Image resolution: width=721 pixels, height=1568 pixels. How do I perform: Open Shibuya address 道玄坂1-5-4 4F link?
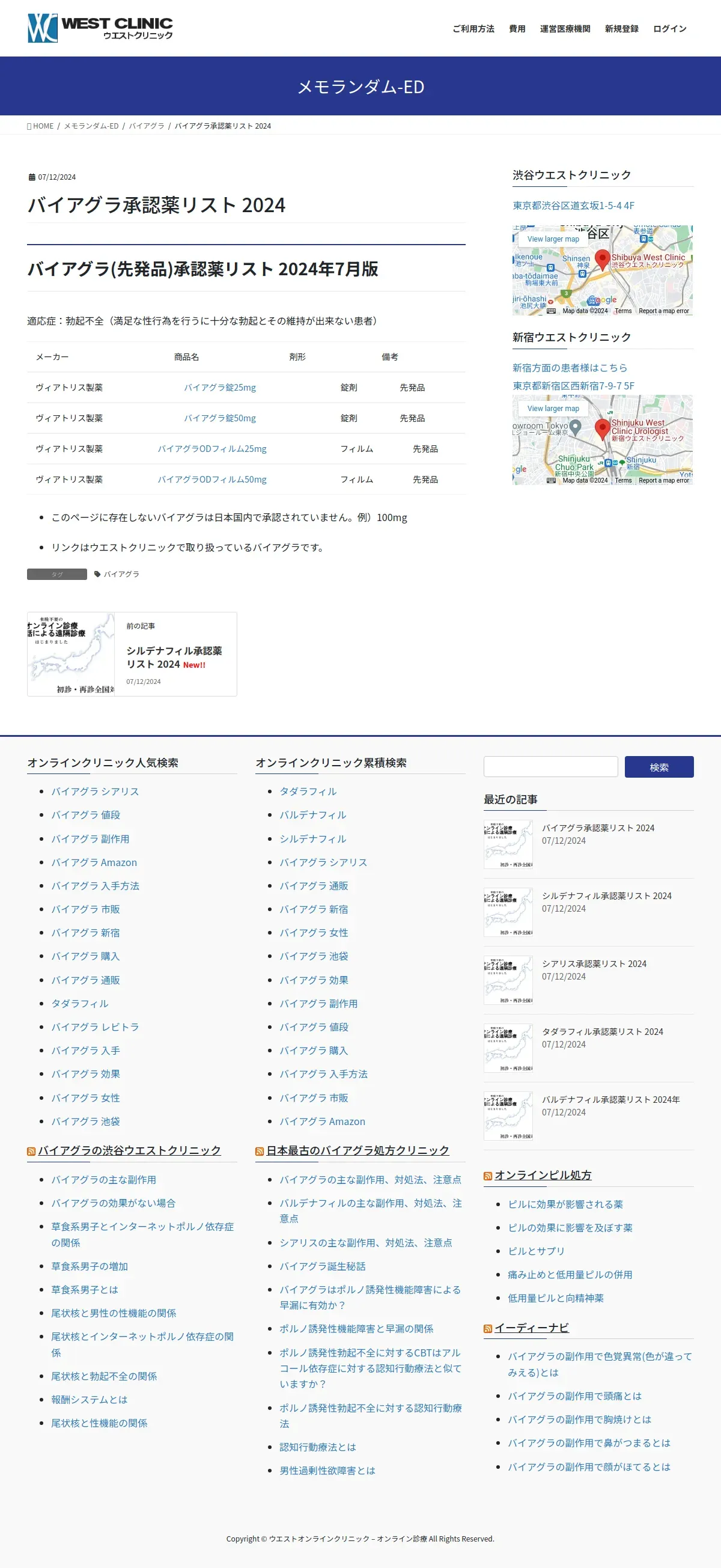[573, 206]
